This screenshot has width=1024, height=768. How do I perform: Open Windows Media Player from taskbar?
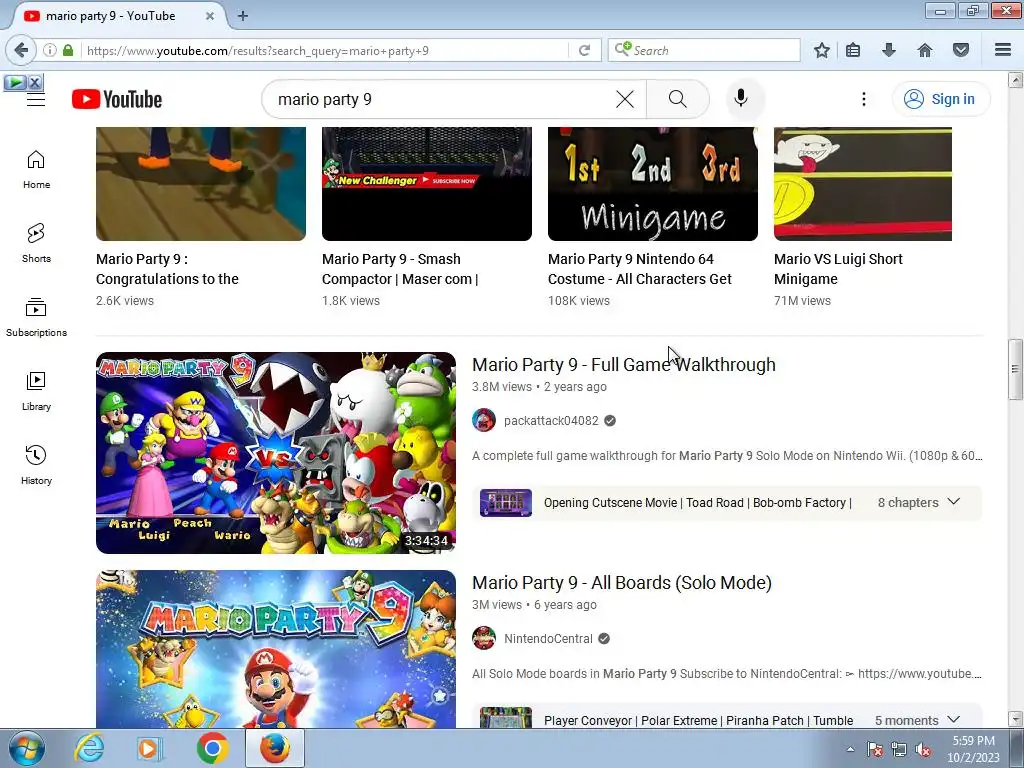(x=149, y=748)
